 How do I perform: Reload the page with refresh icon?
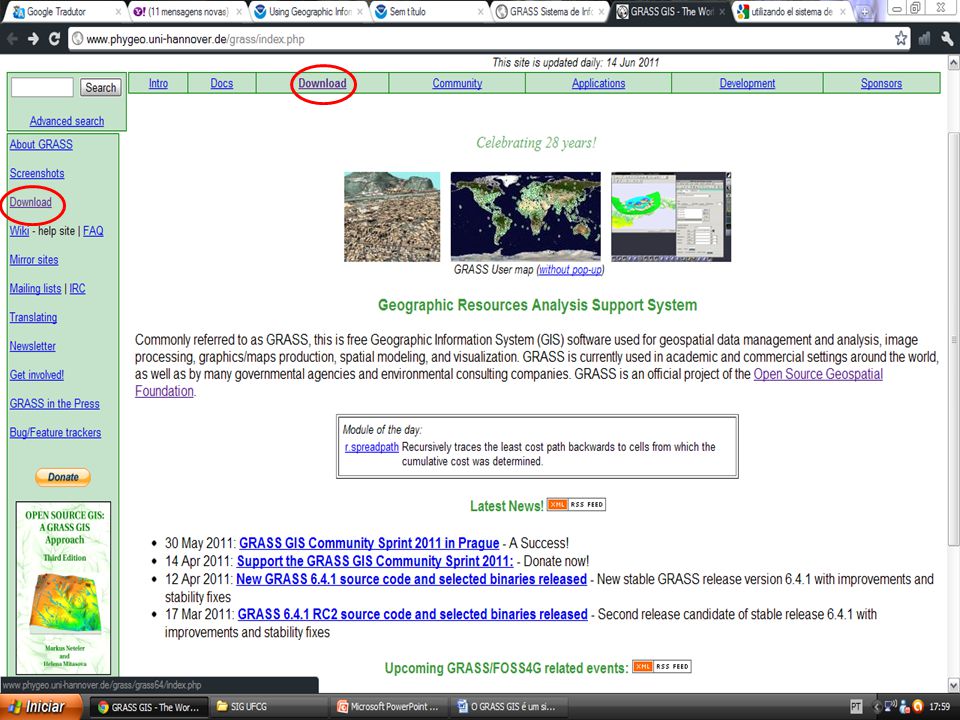[54, 39]
